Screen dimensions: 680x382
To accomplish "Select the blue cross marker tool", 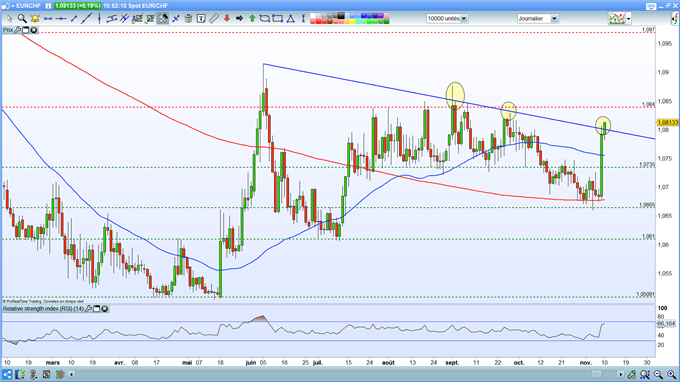I will tap(176, 18).
